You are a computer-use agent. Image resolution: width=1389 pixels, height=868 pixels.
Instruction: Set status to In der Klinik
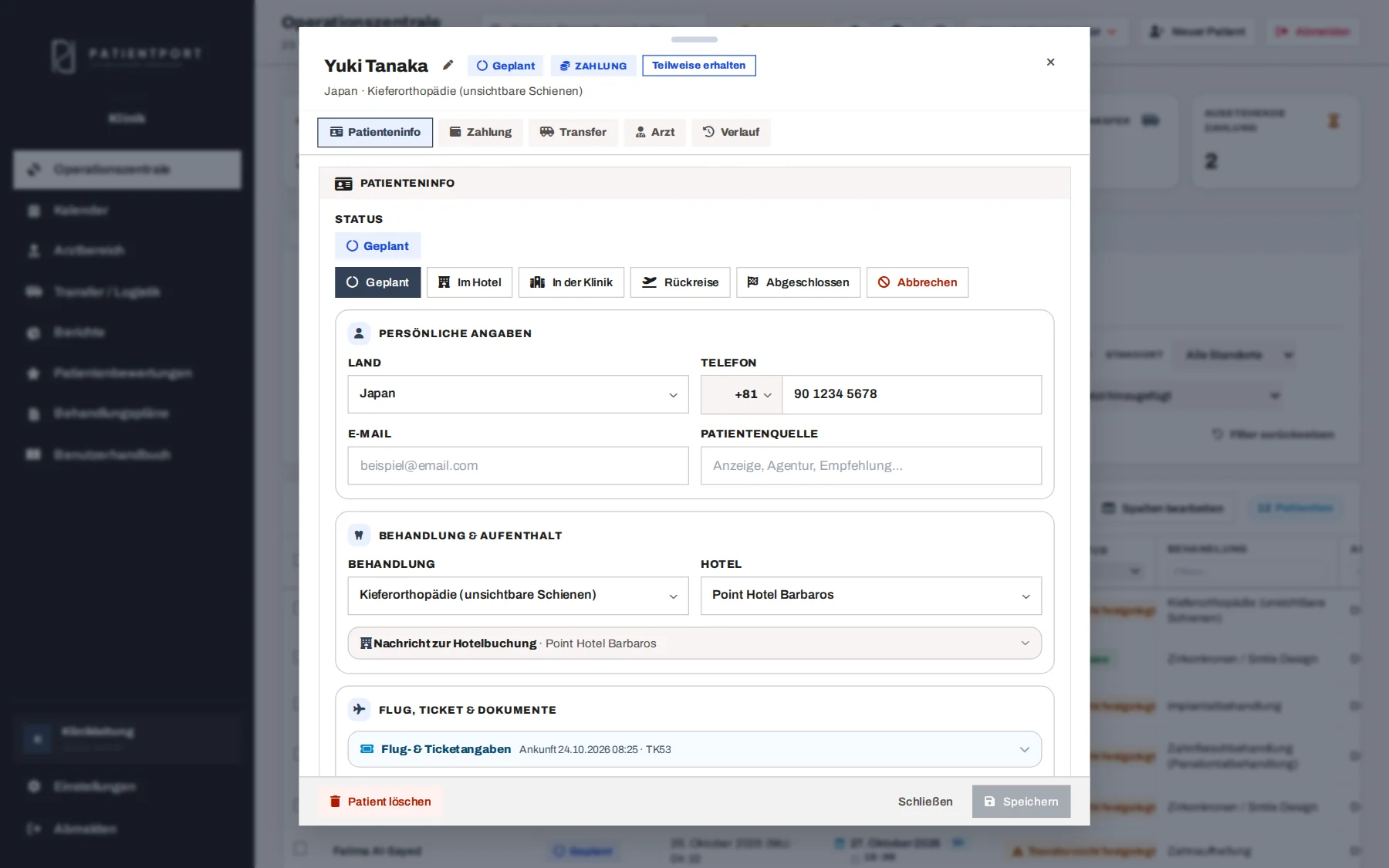(x=571, y=282)
